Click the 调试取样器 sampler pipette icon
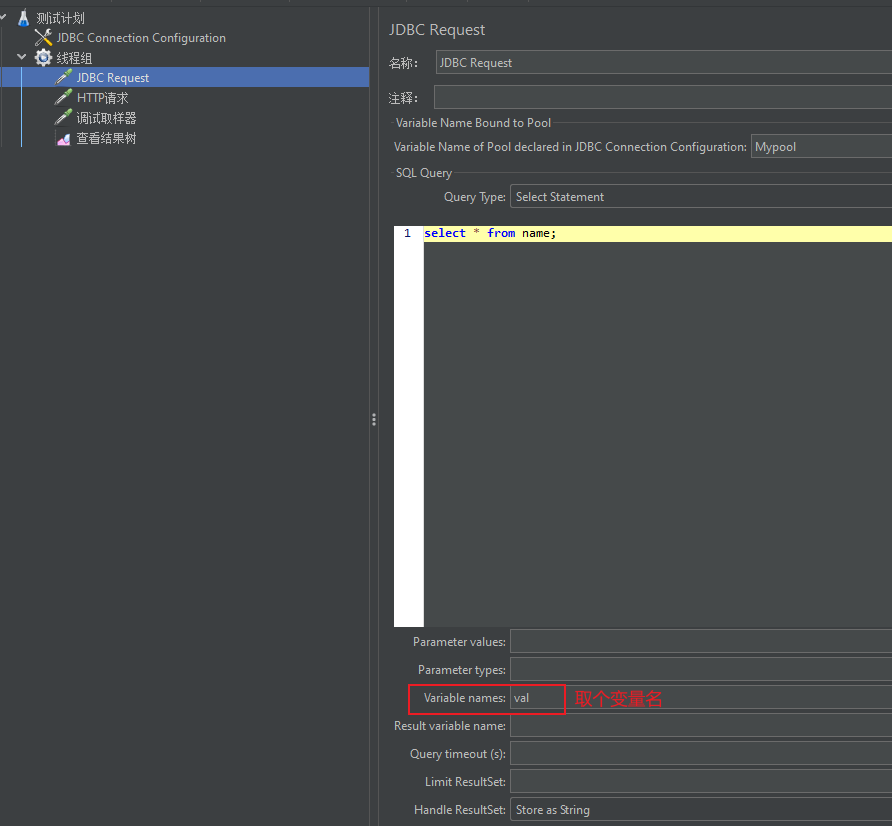The image size is (892, 826). (x=63, y=118)
